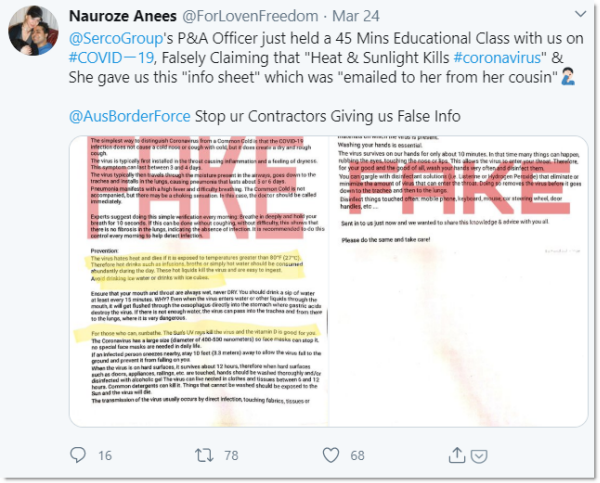Click the reply speech bubble icon

pos(78,455)
